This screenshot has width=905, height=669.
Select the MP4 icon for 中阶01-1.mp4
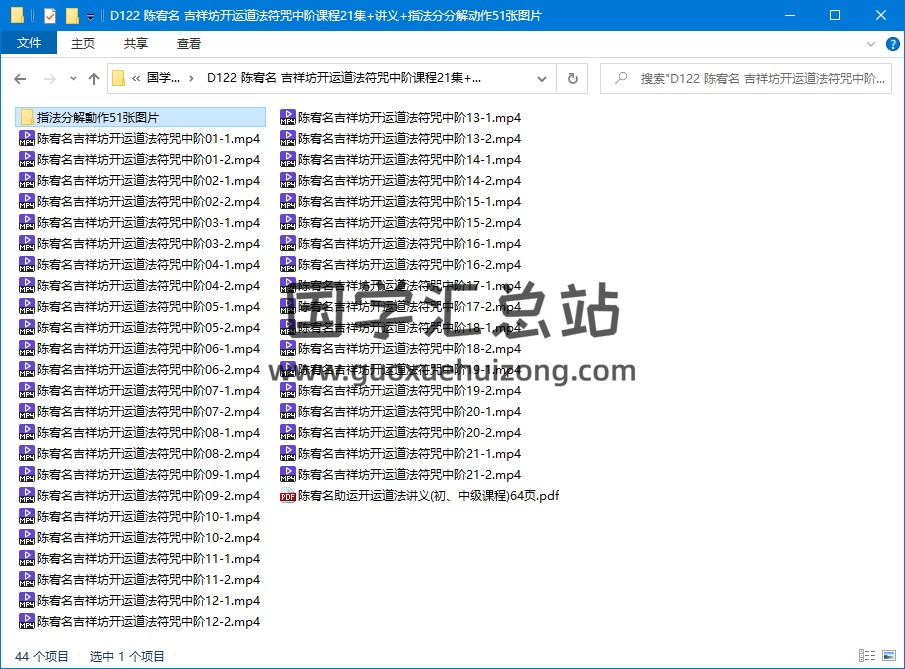coord(27,139)
